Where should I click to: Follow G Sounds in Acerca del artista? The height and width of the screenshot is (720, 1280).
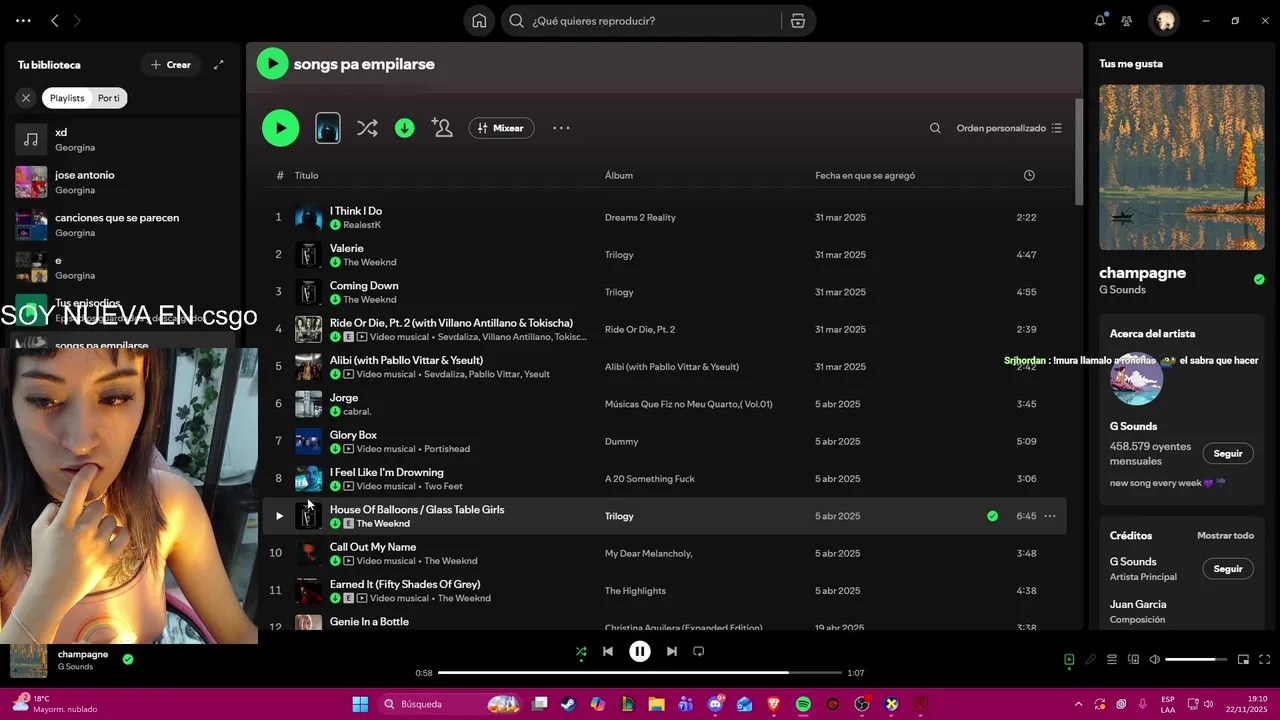[1228, 454]
